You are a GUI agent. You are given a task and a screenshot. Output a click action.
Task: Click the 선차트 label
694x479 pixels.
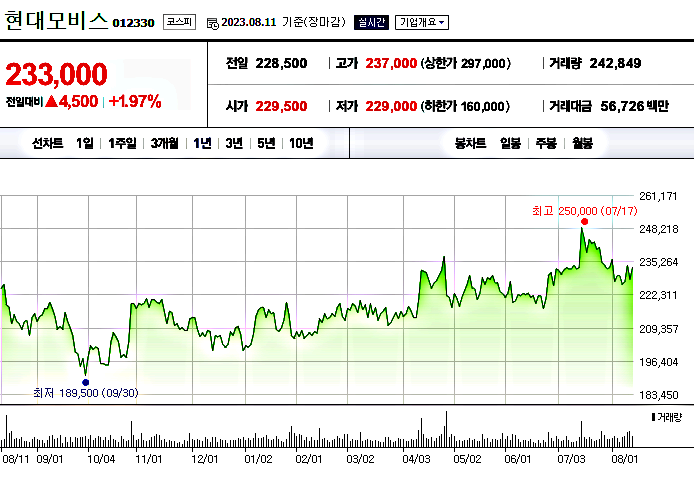pyautogui.click(x=47, y=143)
